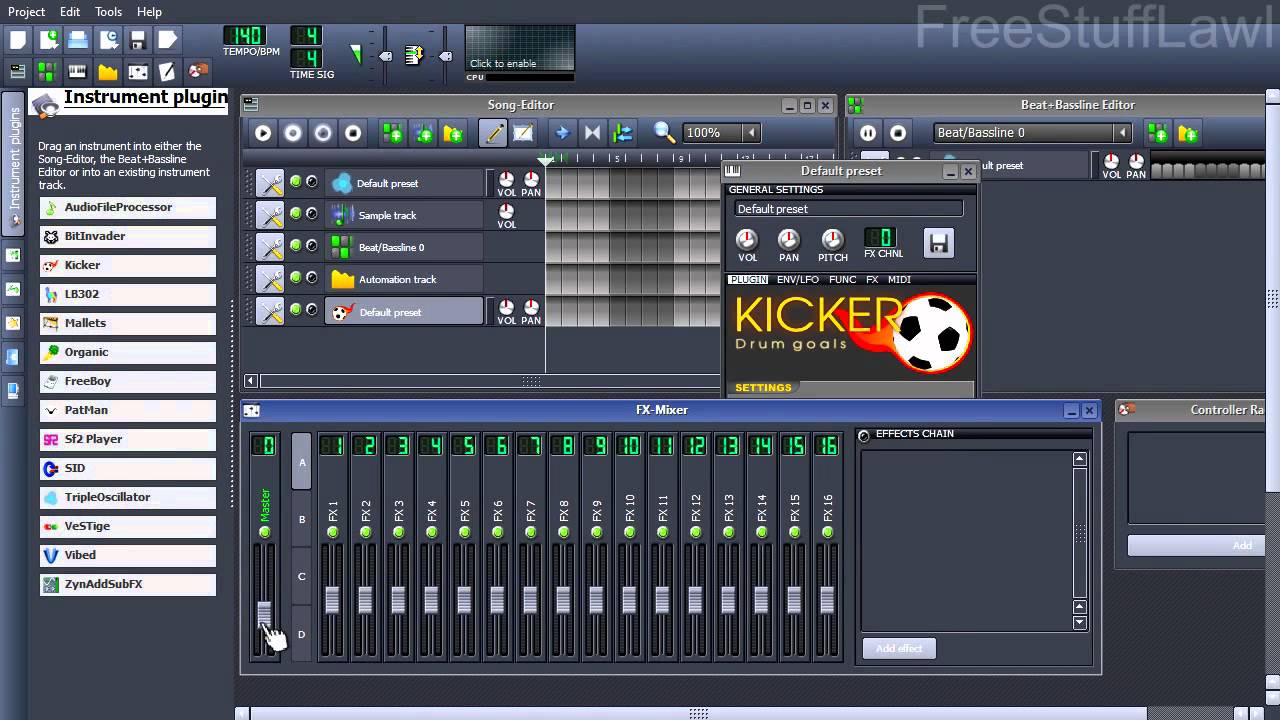Image resolution: width=1280 pixels, height=720 pixels.
Task: Open the Project menu
Action: [x=27, y=11]
